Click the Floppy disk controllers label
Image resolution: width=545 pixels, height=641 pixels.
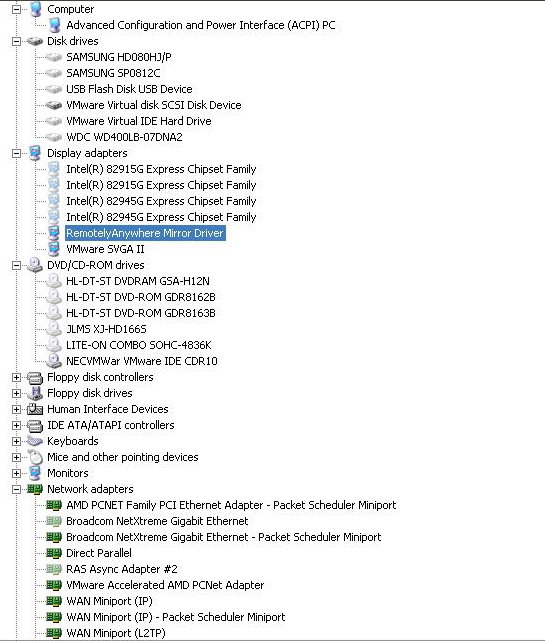point(100,377)
